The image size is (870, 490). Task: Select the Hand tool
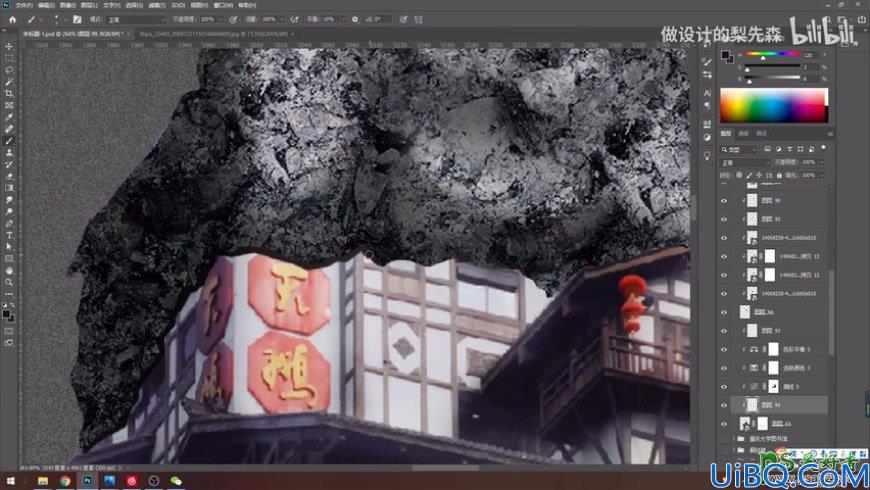9,270
